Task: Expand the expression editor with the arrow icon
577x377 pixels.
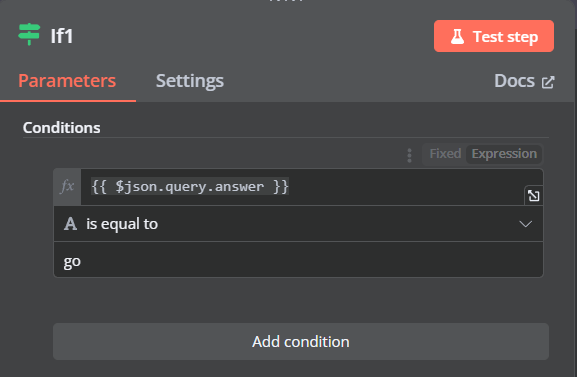Action: [534, 195]
